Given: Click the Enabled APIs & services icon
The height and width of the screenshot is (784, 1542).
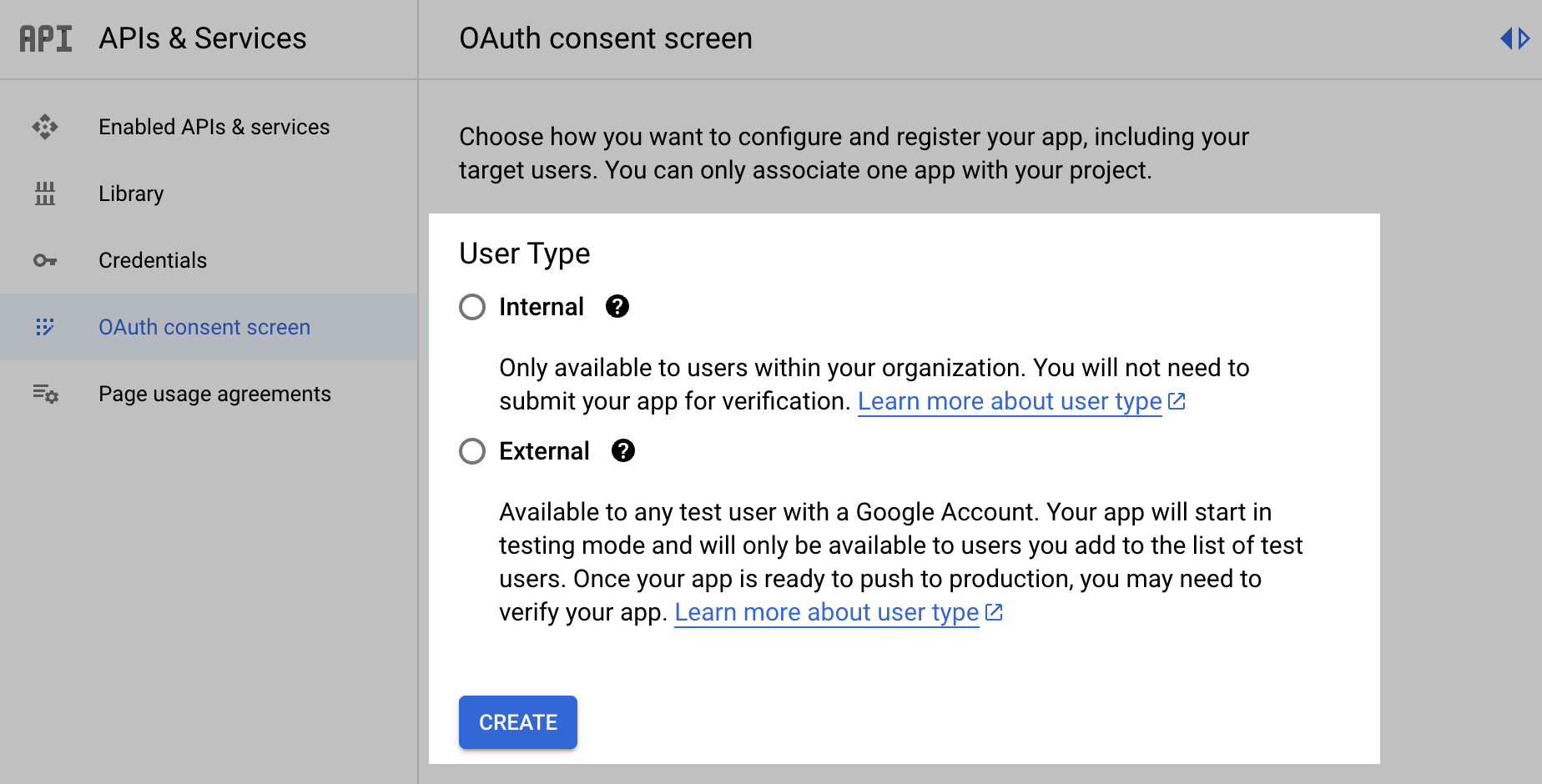Looking at the screenshot, I should coord(45,127).
